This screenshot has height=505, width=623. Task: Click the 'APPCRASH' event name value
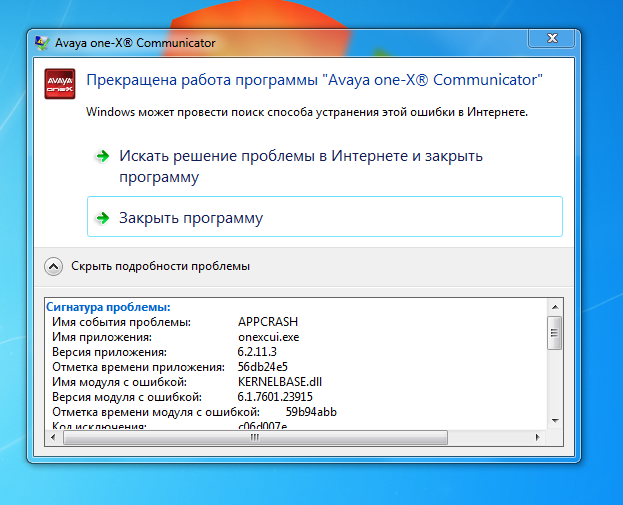[x=268, y=321]
